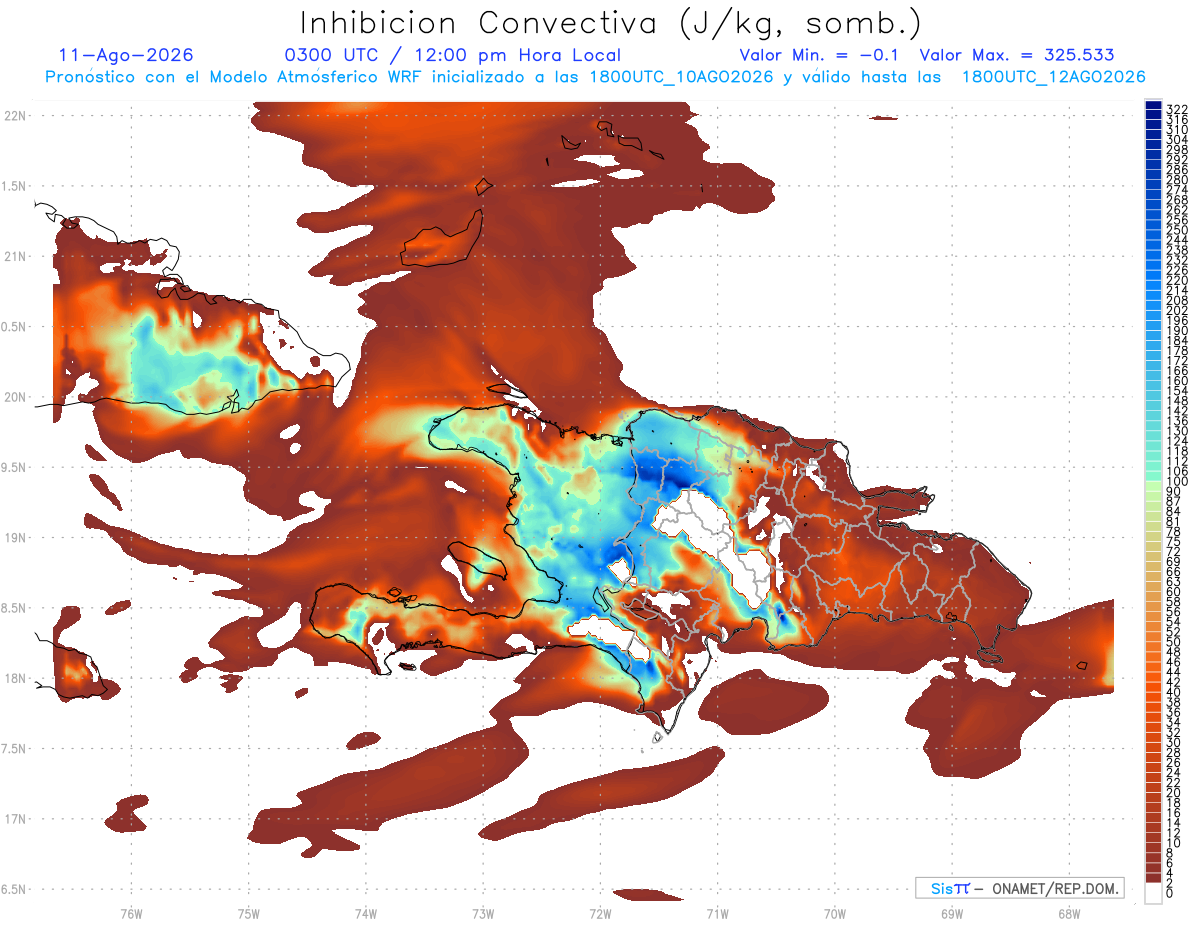The width and height of the screenshot is (1200, 927).
Task: Click the '71W' longitude label
Action: (x=717, y=912)
